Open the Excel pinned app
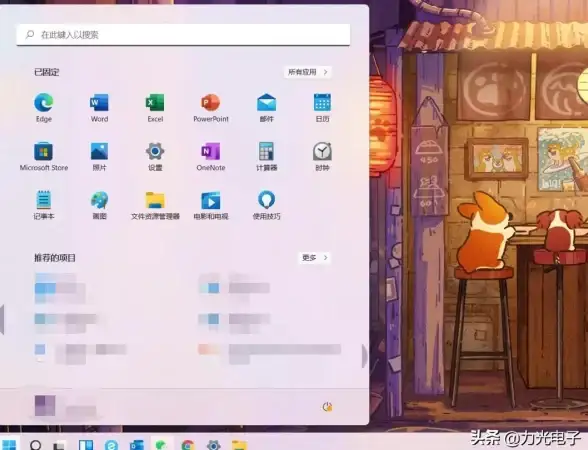Screen dimensions: 588x450 [155, 107]
